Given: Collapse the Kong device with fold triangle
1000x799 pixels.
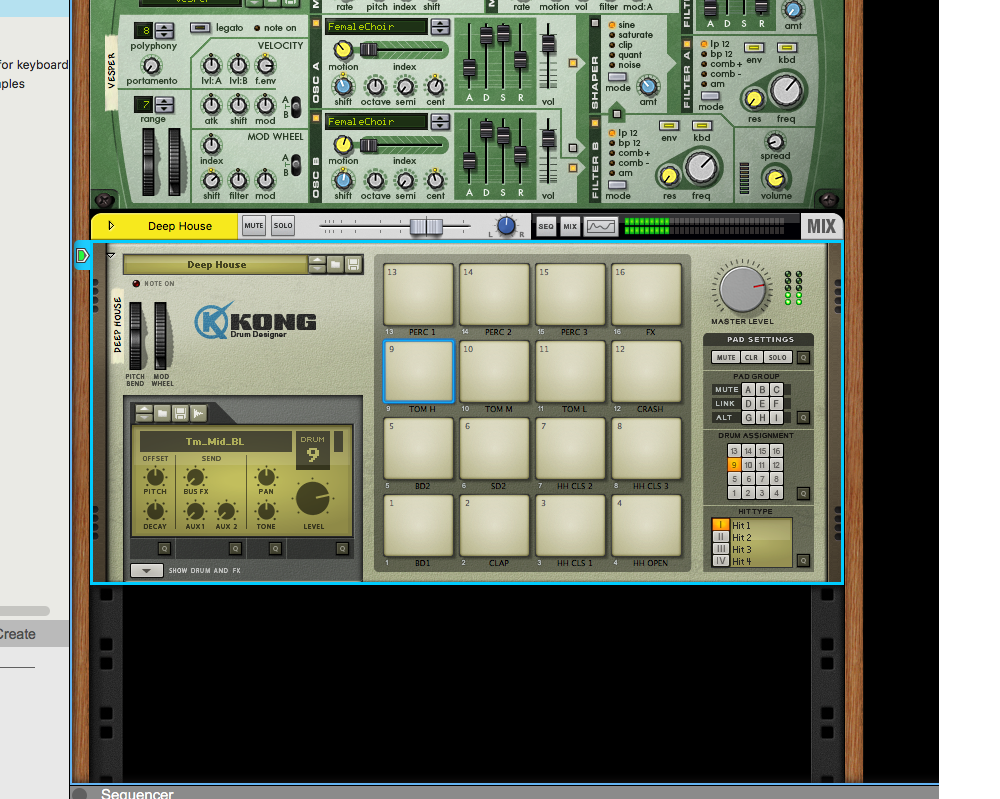Looking at the screenshot, I should click(x=111, y=256).
